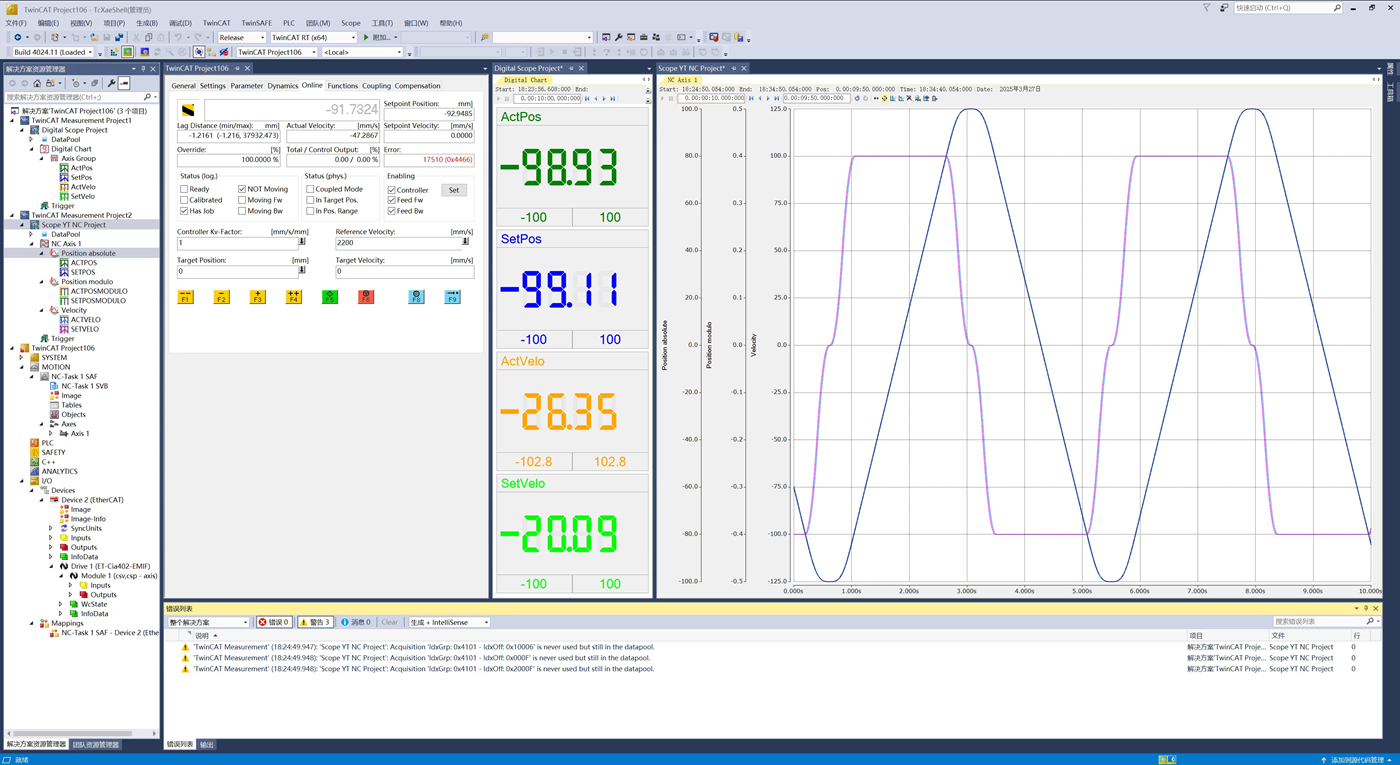The width and height of the screenshot is (1400, 765).
Task: Click the Reference Velocity input field
Action: 398,243
